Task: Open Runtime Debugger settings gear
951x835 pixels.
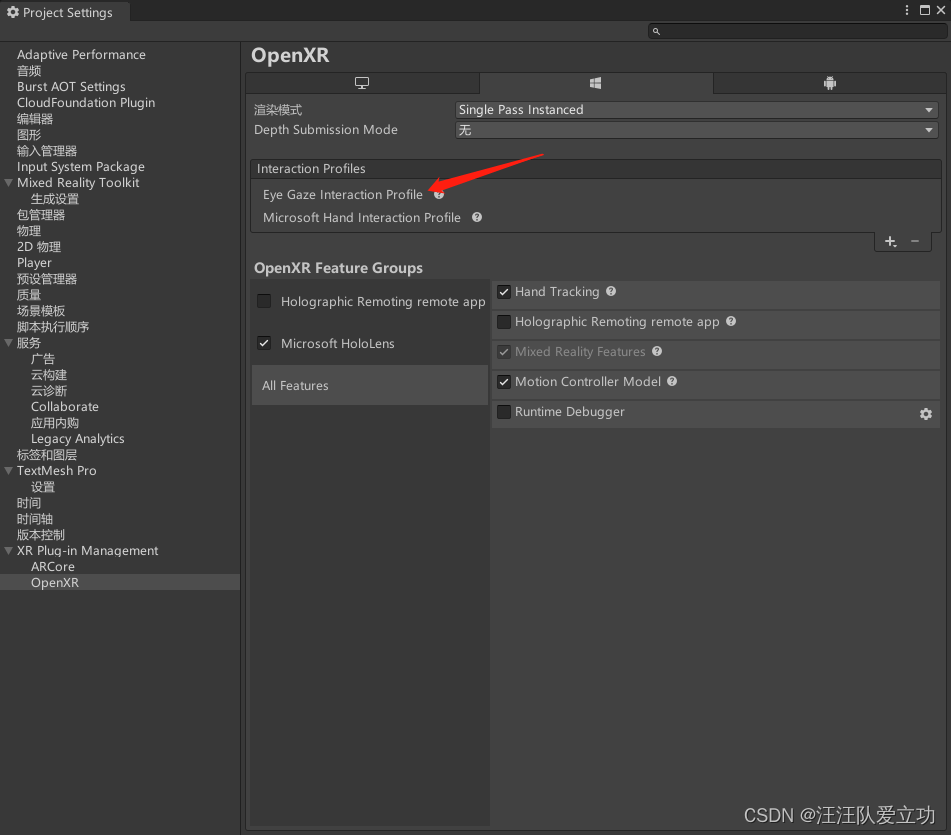Action: [x=926, y=414]
